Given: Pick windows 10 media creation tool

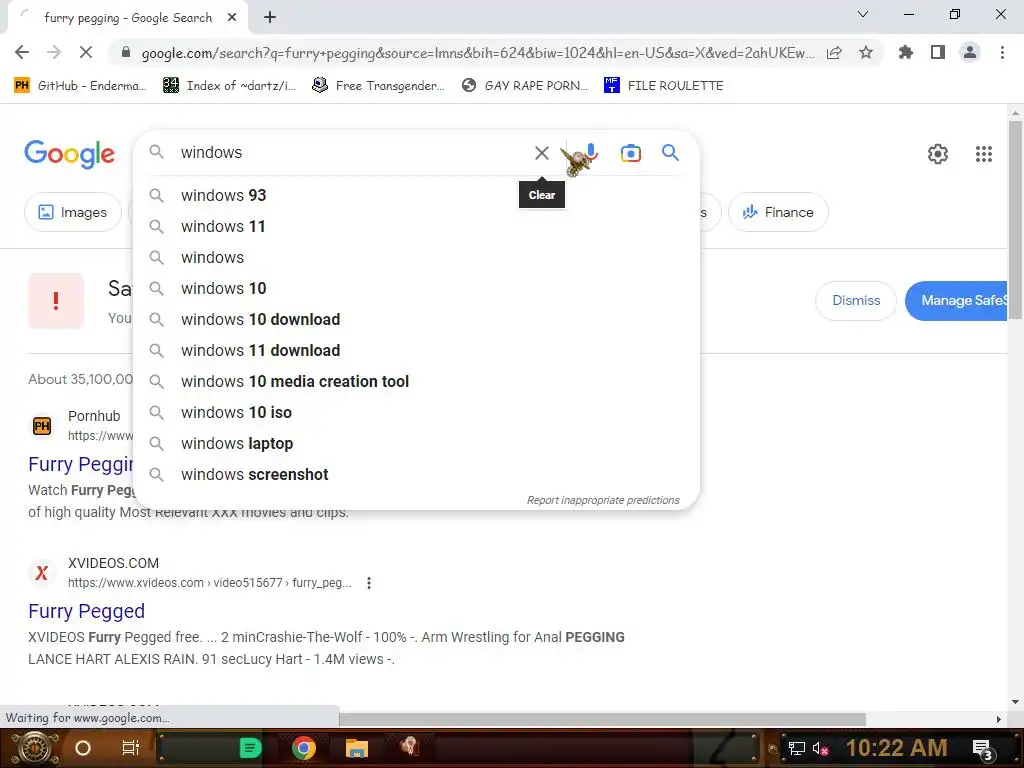Looking at the screenshot, I should coord(417,381).
